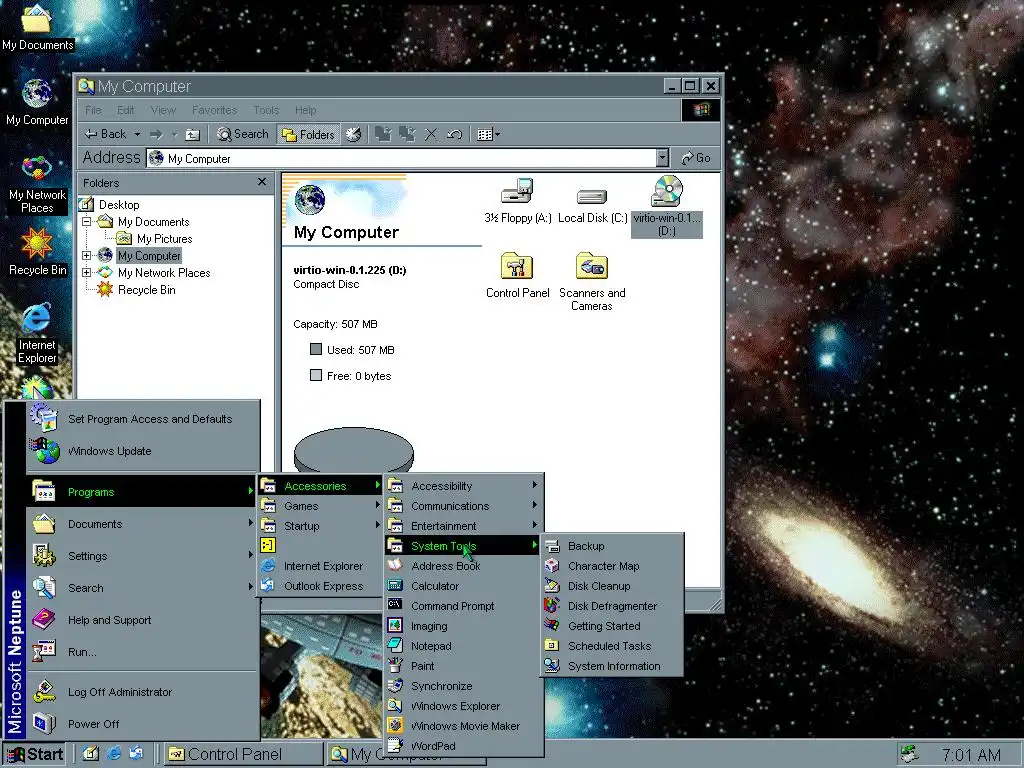Open the Help menu
This screenshot has width=1024, height=768.
click(x=305, y=110)
